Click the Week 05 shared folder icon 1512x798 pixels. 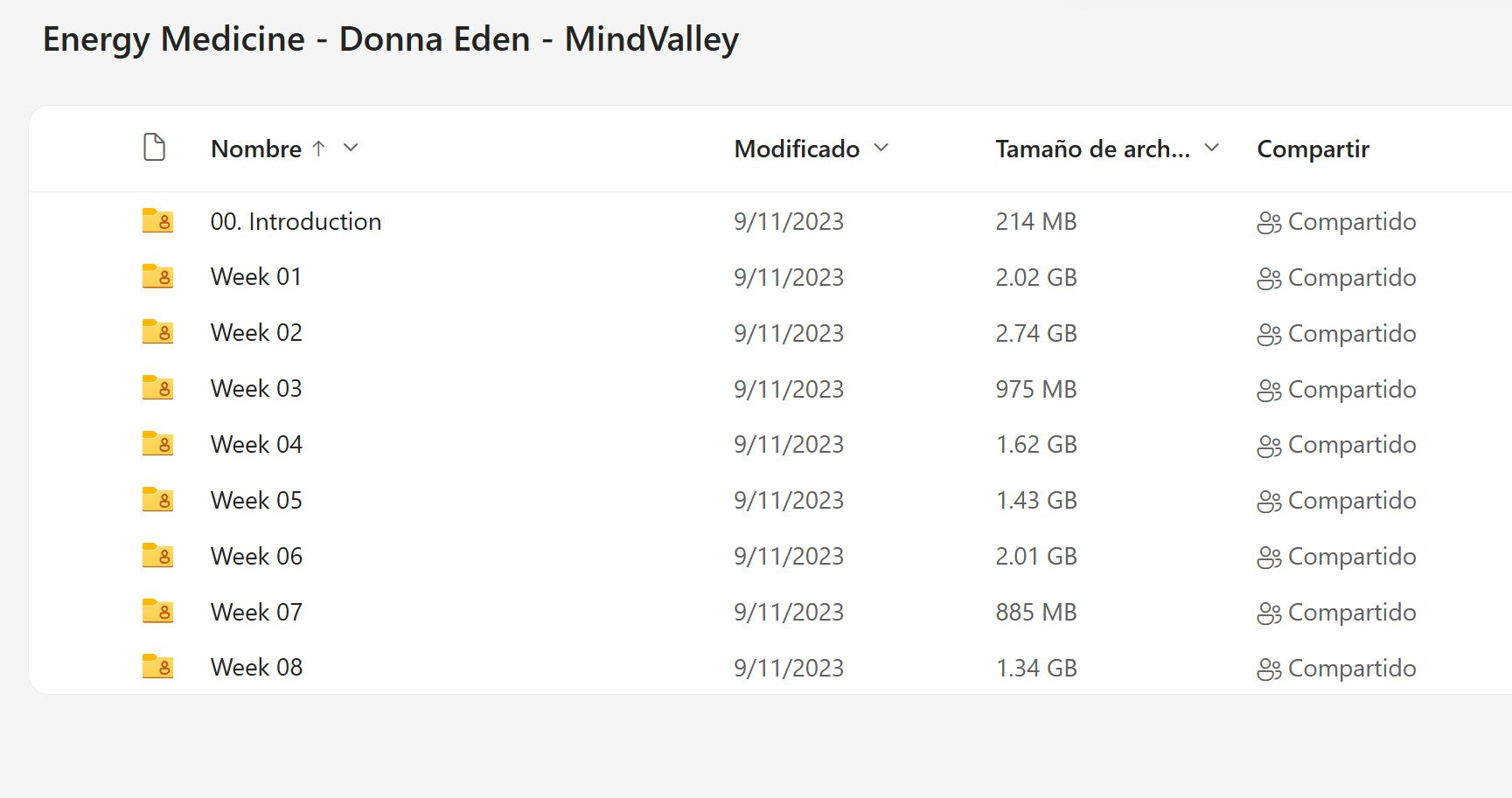(157, 500)
